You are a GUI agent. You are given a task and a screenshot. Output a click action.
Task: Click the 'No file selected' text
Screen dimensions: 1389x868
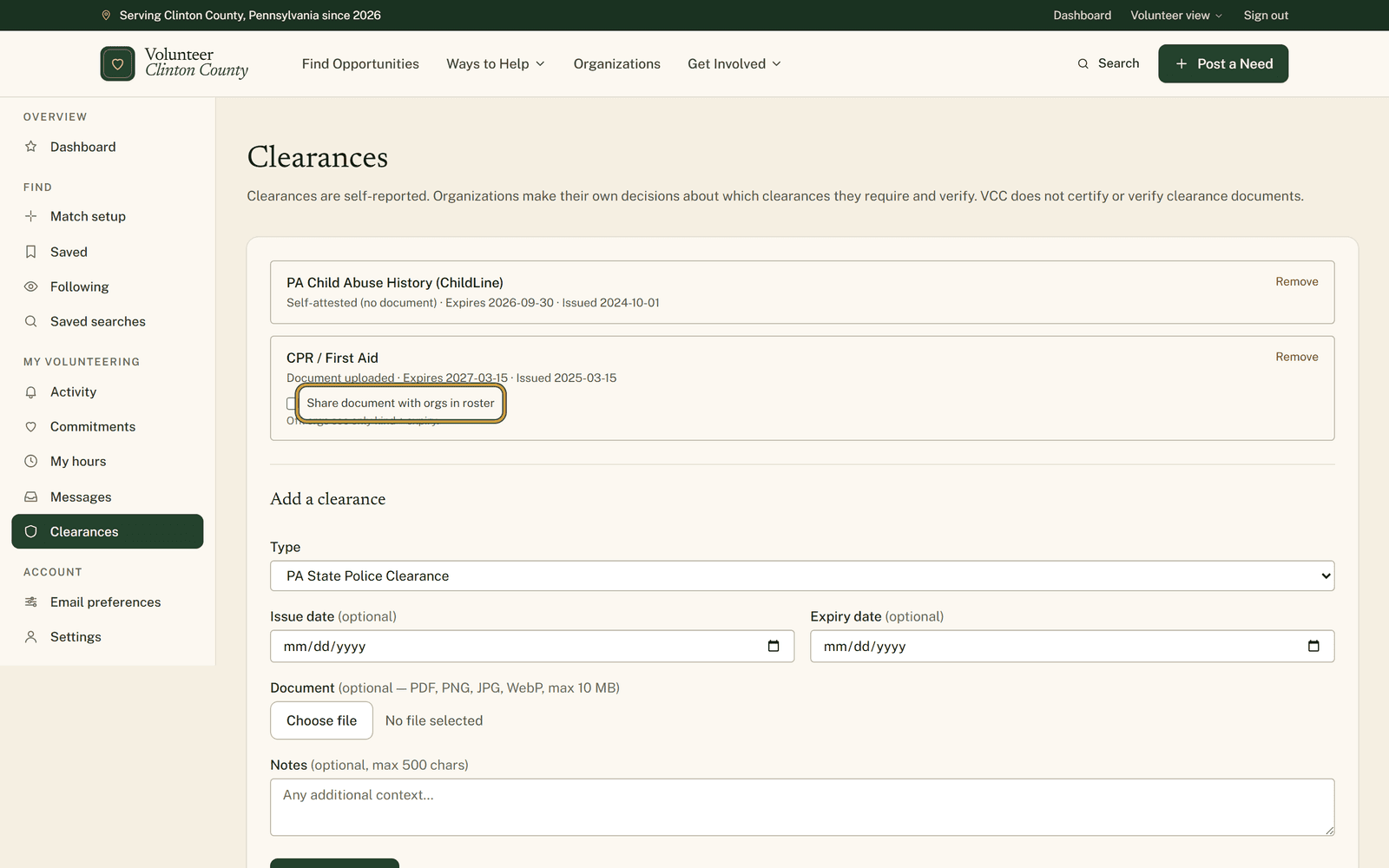434,720
